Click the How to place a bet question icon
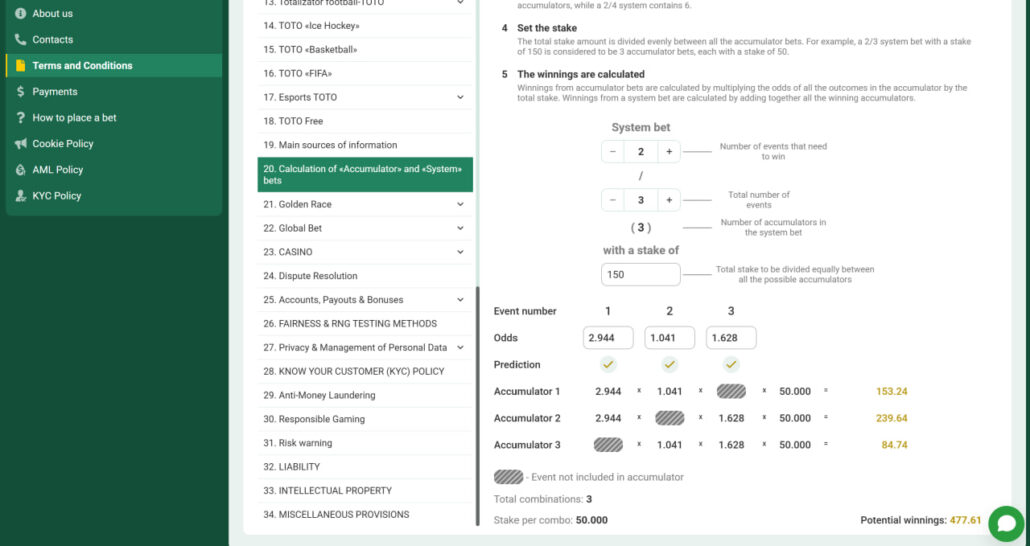 point(20,118)
